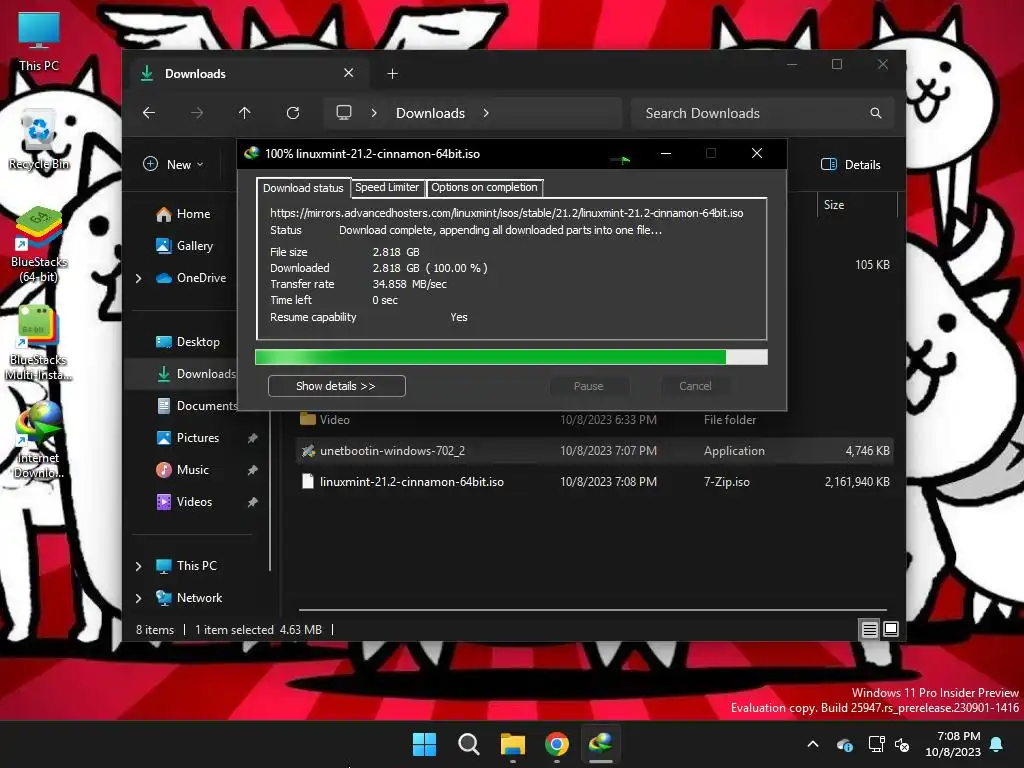Close the Downloads Explorer tab
Image resolution: width=1024 pixels, height=768 pixels.
point(349,73)
